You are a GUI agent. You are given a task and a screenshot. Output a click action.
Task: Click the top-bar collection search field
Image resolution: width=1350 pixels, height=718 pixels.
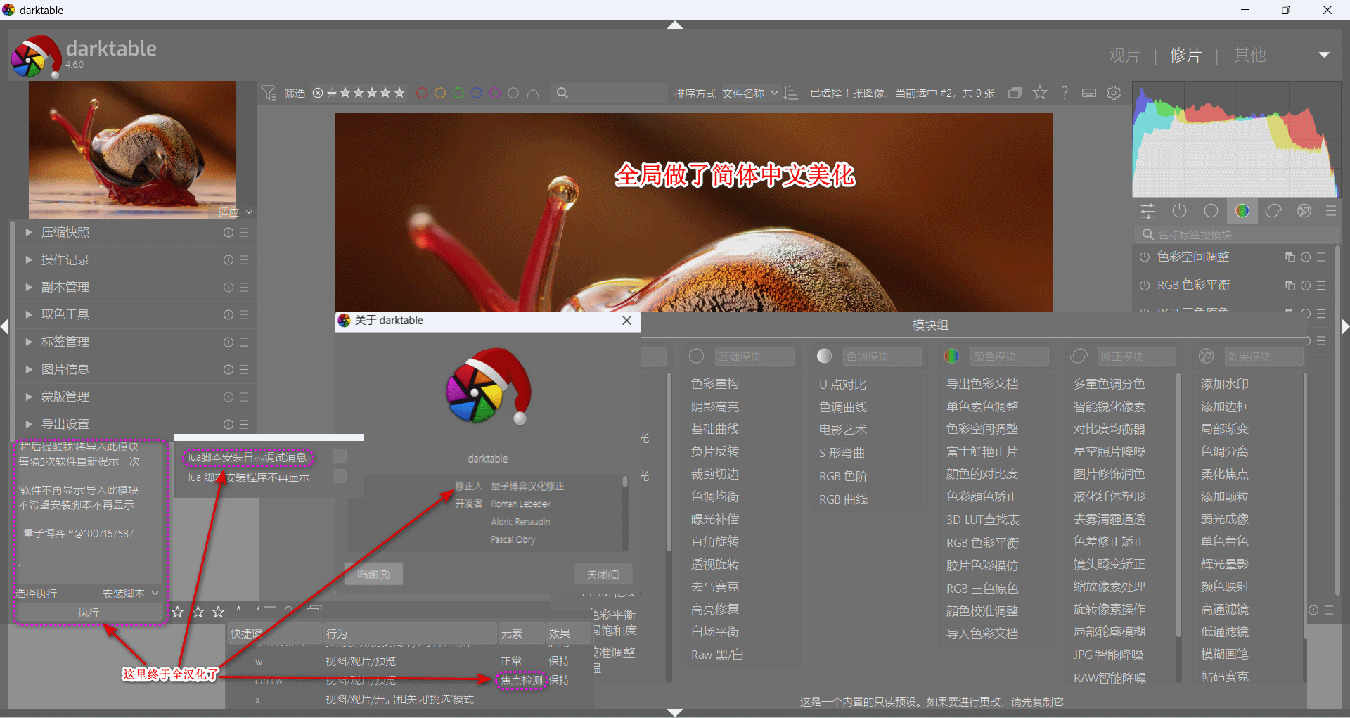(x=610, y=93)
